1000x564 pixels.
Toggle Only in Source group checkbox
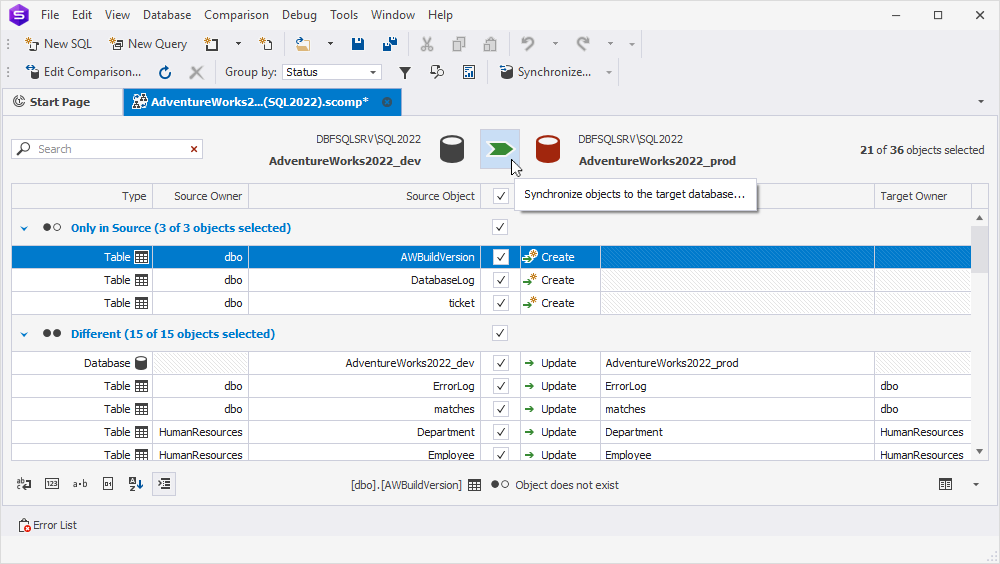(x=500, y=227)
